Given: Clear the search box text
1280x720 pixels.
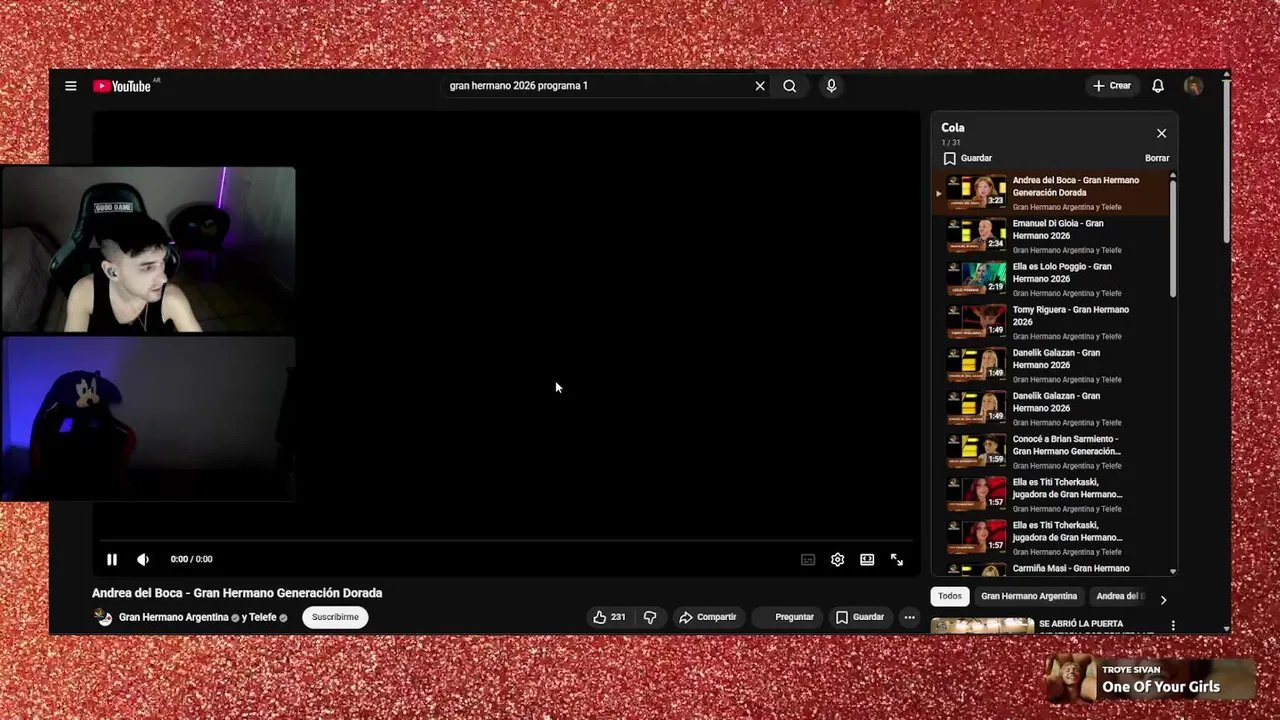Looking at the screenshot, I should (760, 86).
